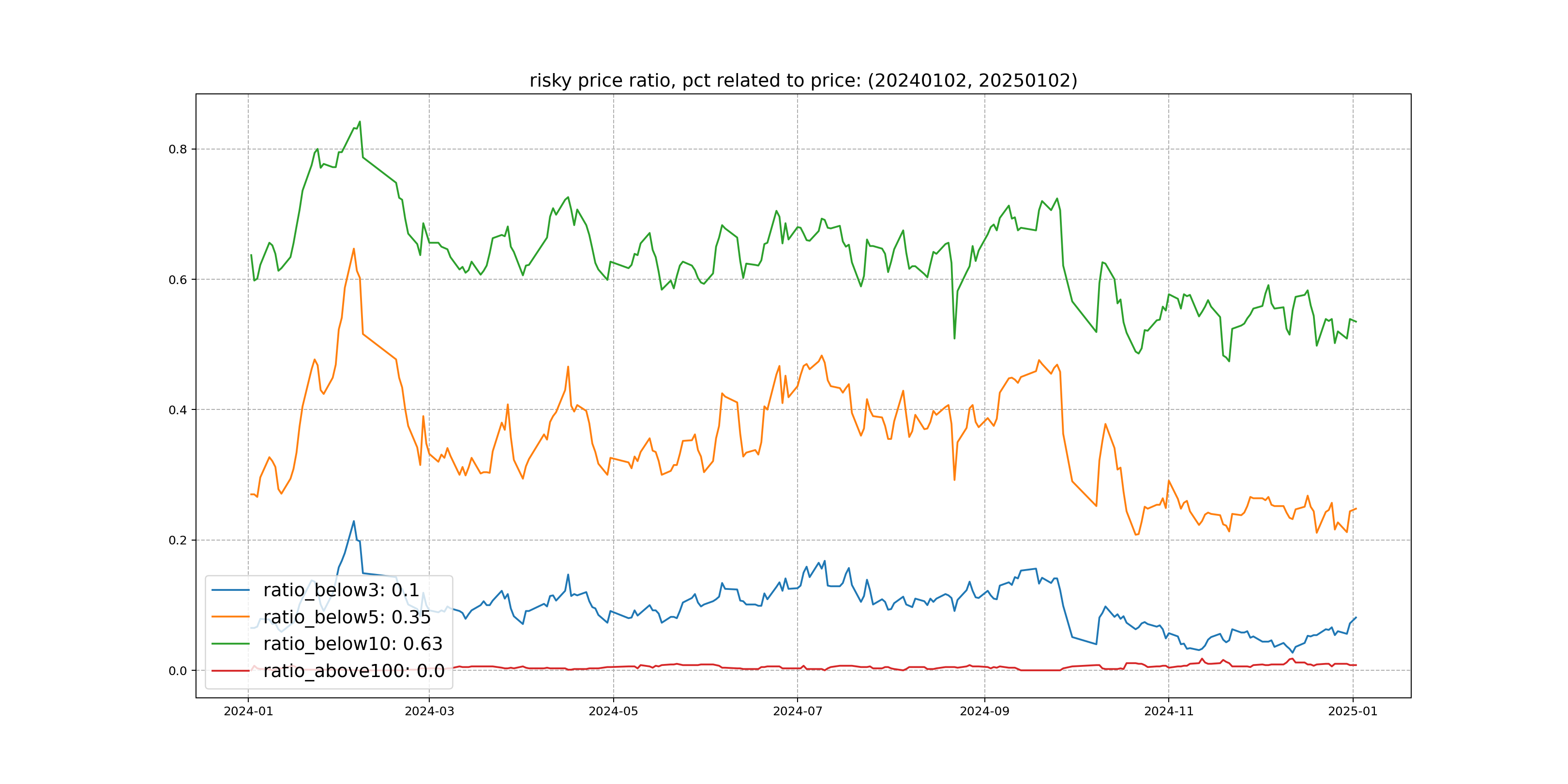Image resolution: width=1568 pixels, height=784 pixels.
Task: Click the 2024-11 x-axis tick label
Action: click(x=1169, y=711)
